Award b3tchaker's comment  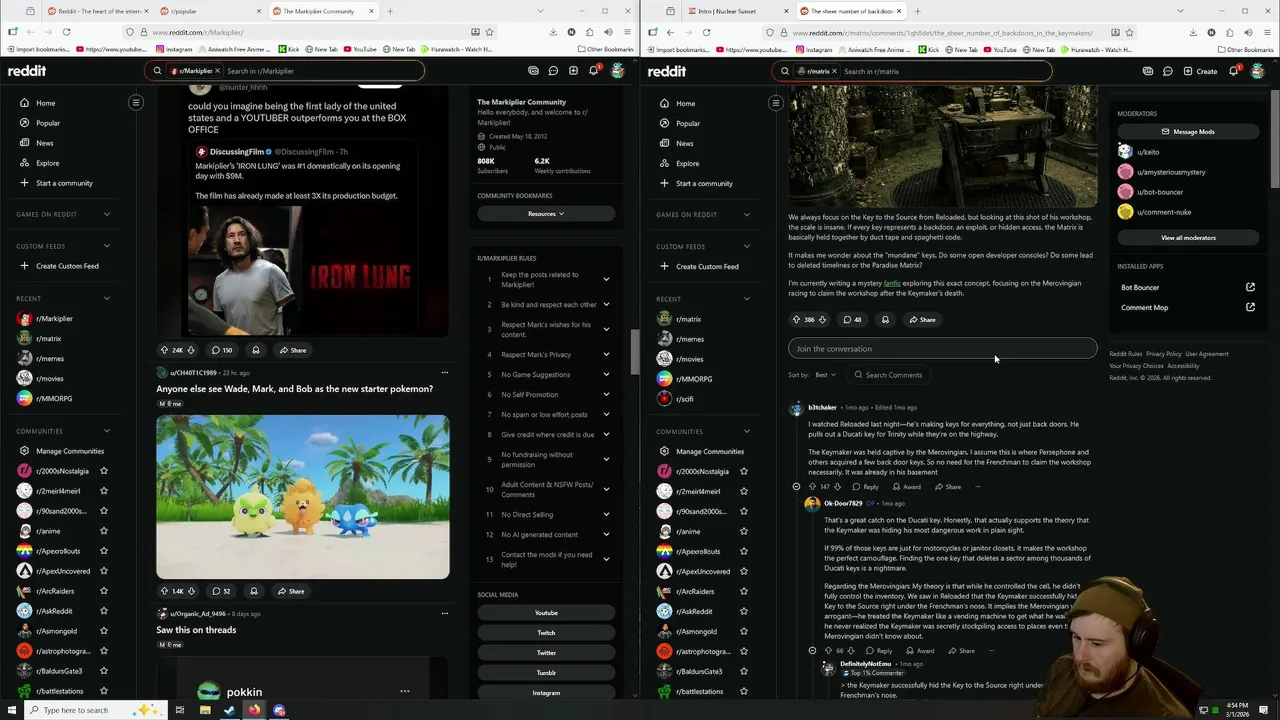click(x=906, y=487)
